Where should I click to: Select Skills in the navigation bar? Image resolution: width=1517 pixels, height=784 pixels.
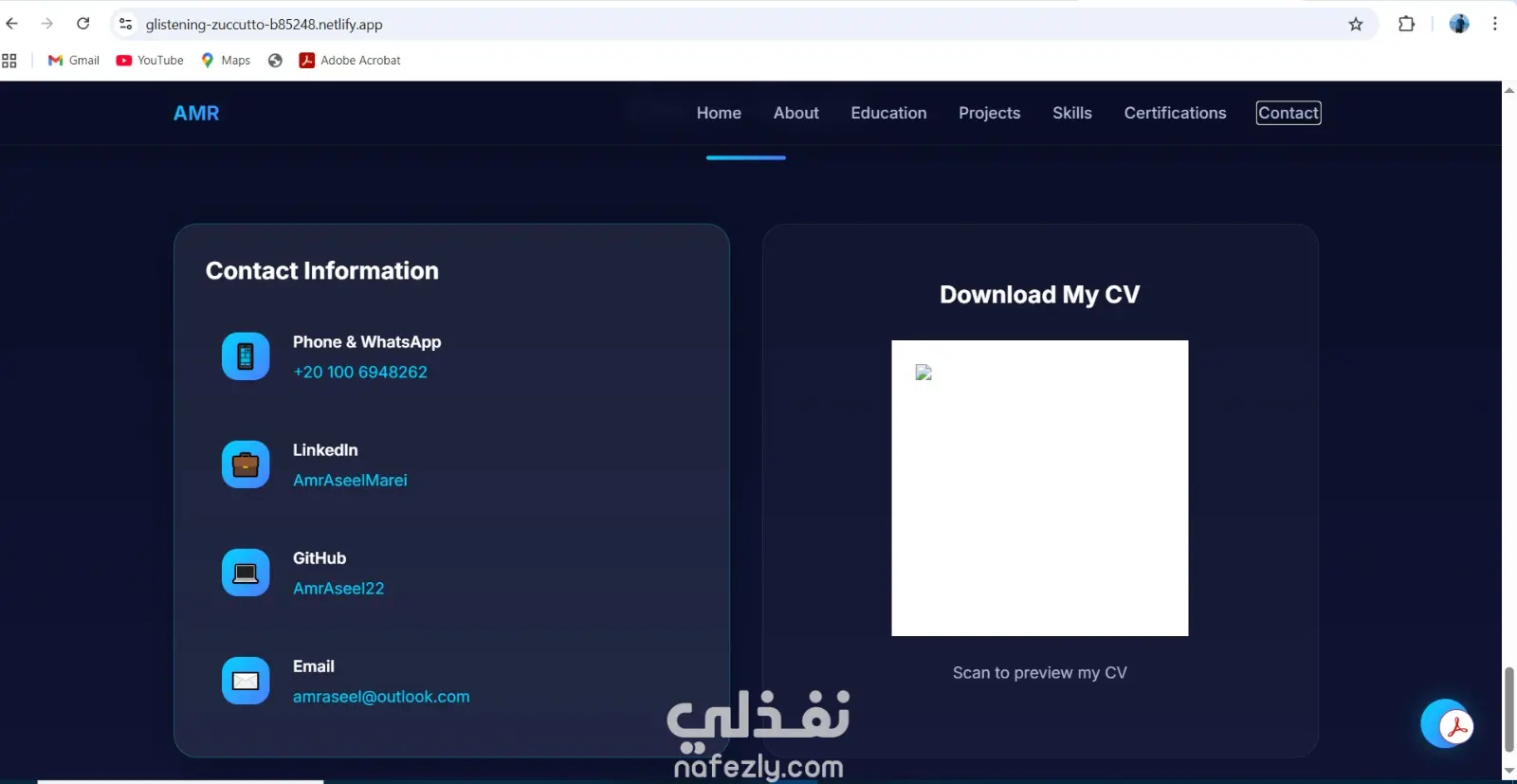click(1072, 113)
